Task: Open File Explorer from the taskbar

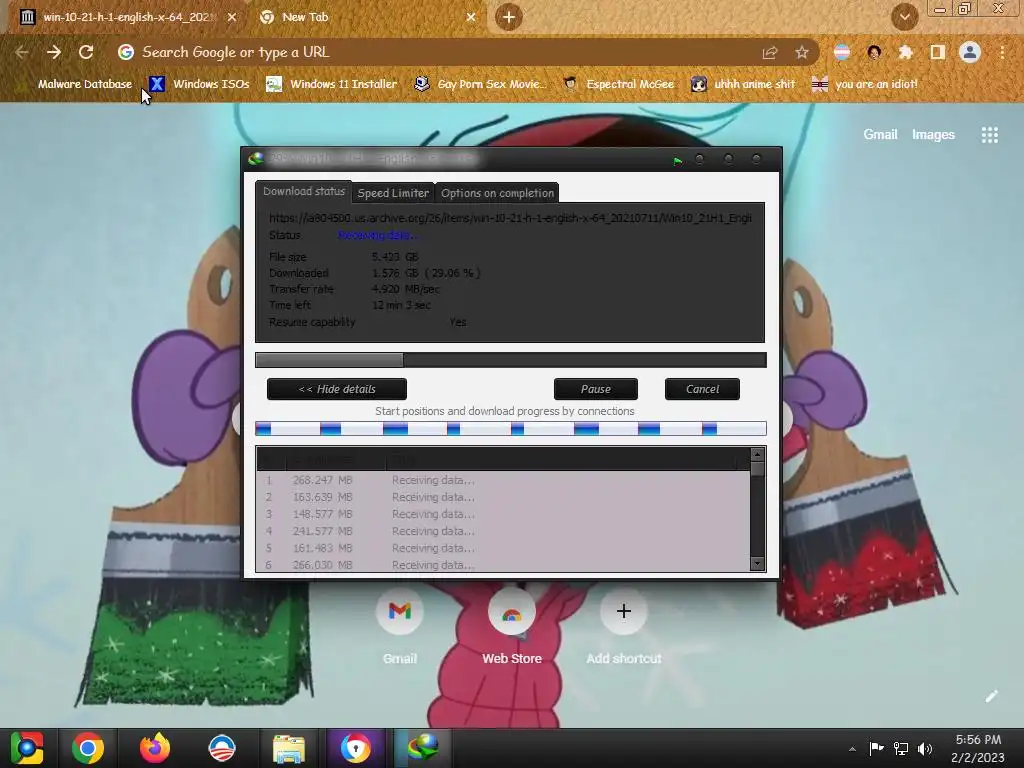Action: [x=289, y=749]
